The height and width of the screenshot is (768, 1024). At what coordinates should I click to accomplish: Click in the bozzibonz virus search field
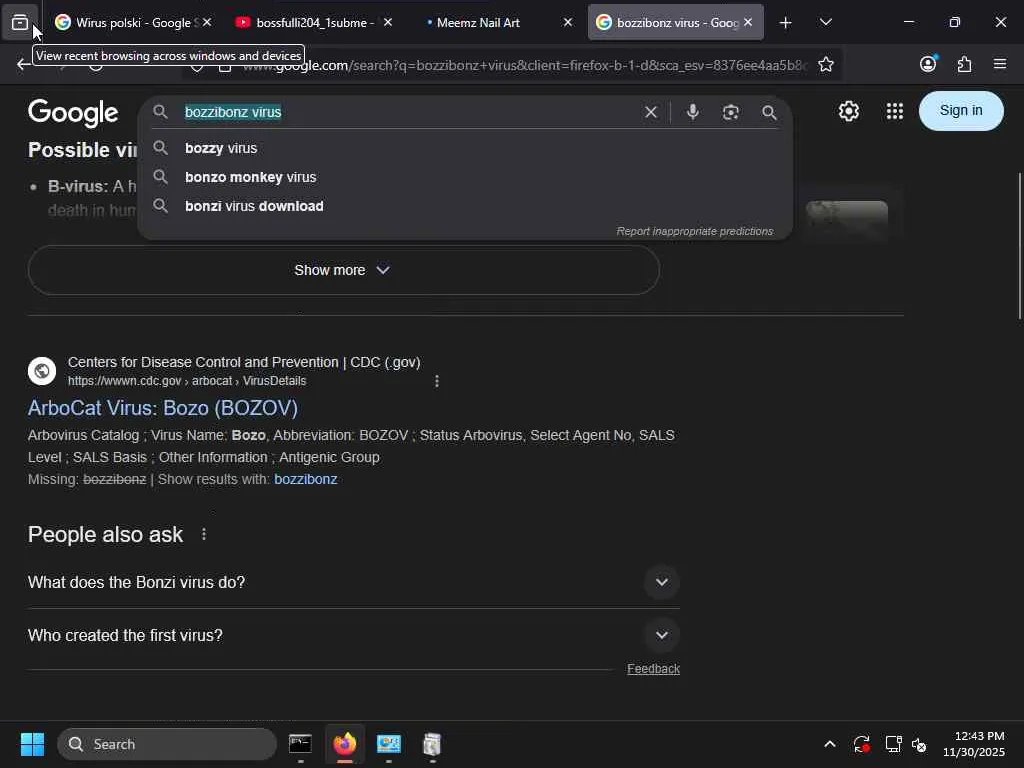405,112
